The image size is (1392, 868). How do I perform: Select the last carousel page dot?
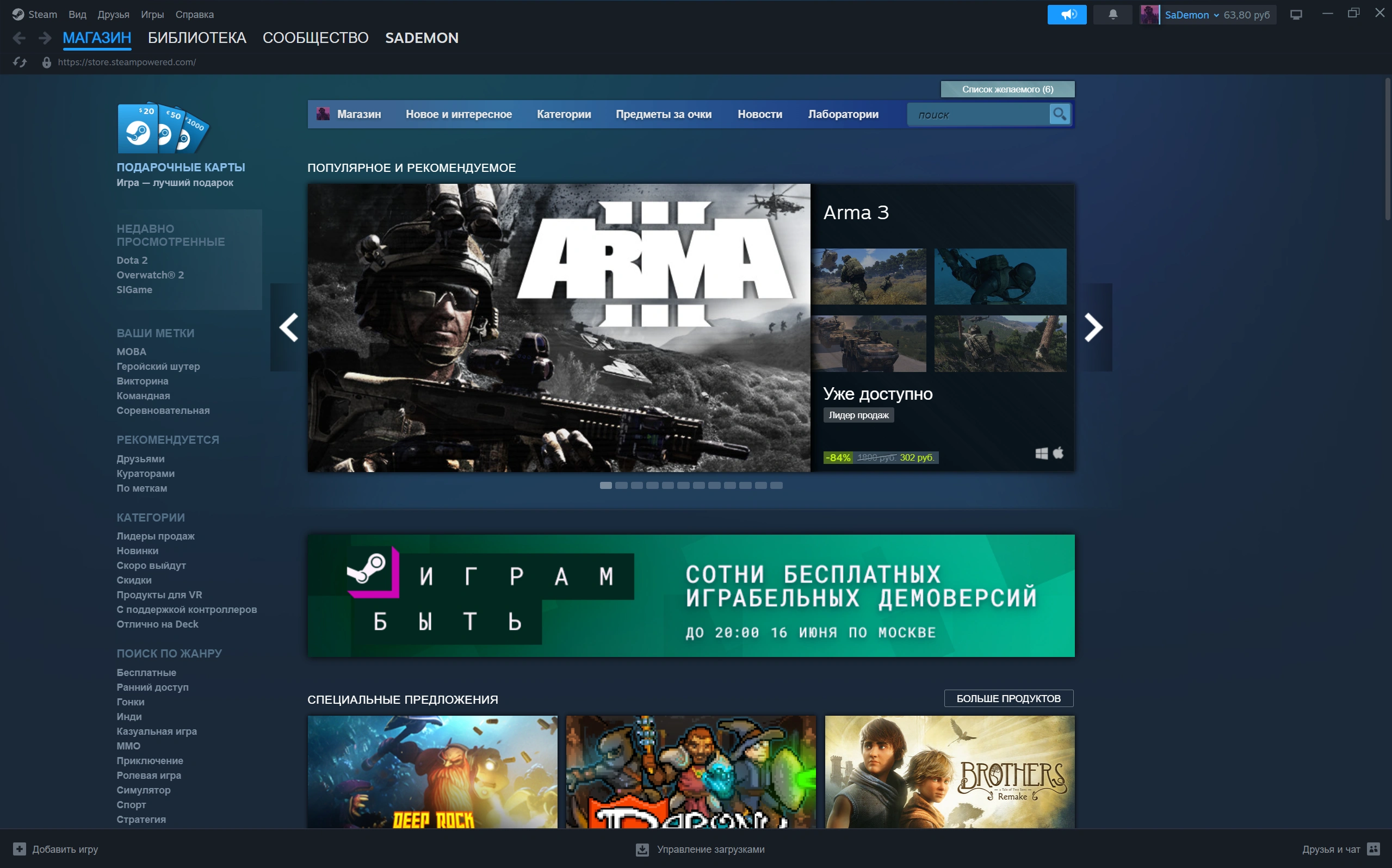pos(776,486)
